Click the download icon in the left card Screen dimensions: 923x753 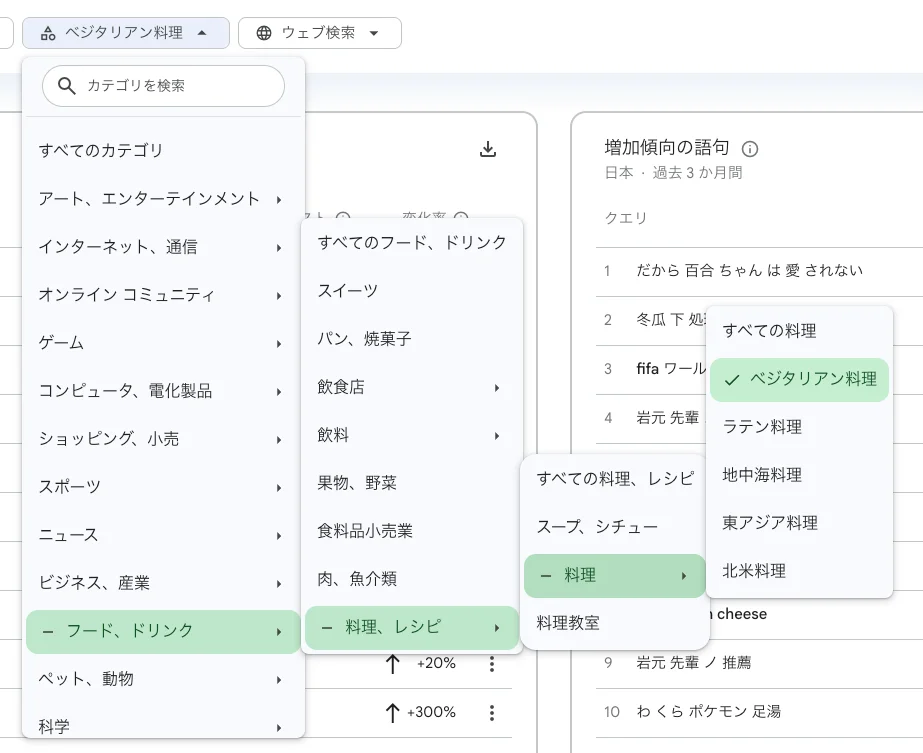[x=487, y=150]
